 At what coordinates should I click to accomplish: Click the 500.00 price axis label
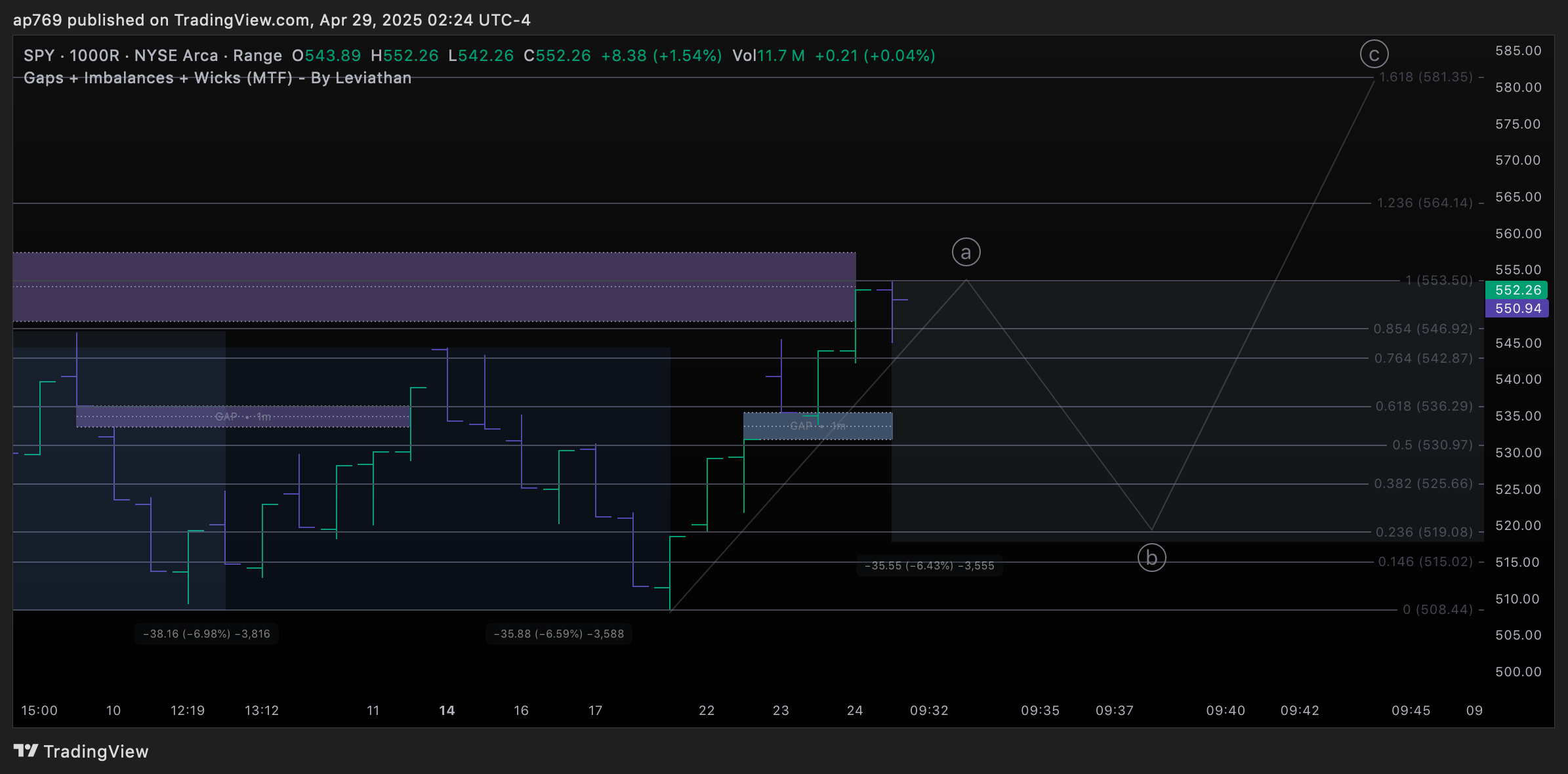pyautogui.click(x=1518, y=672)
